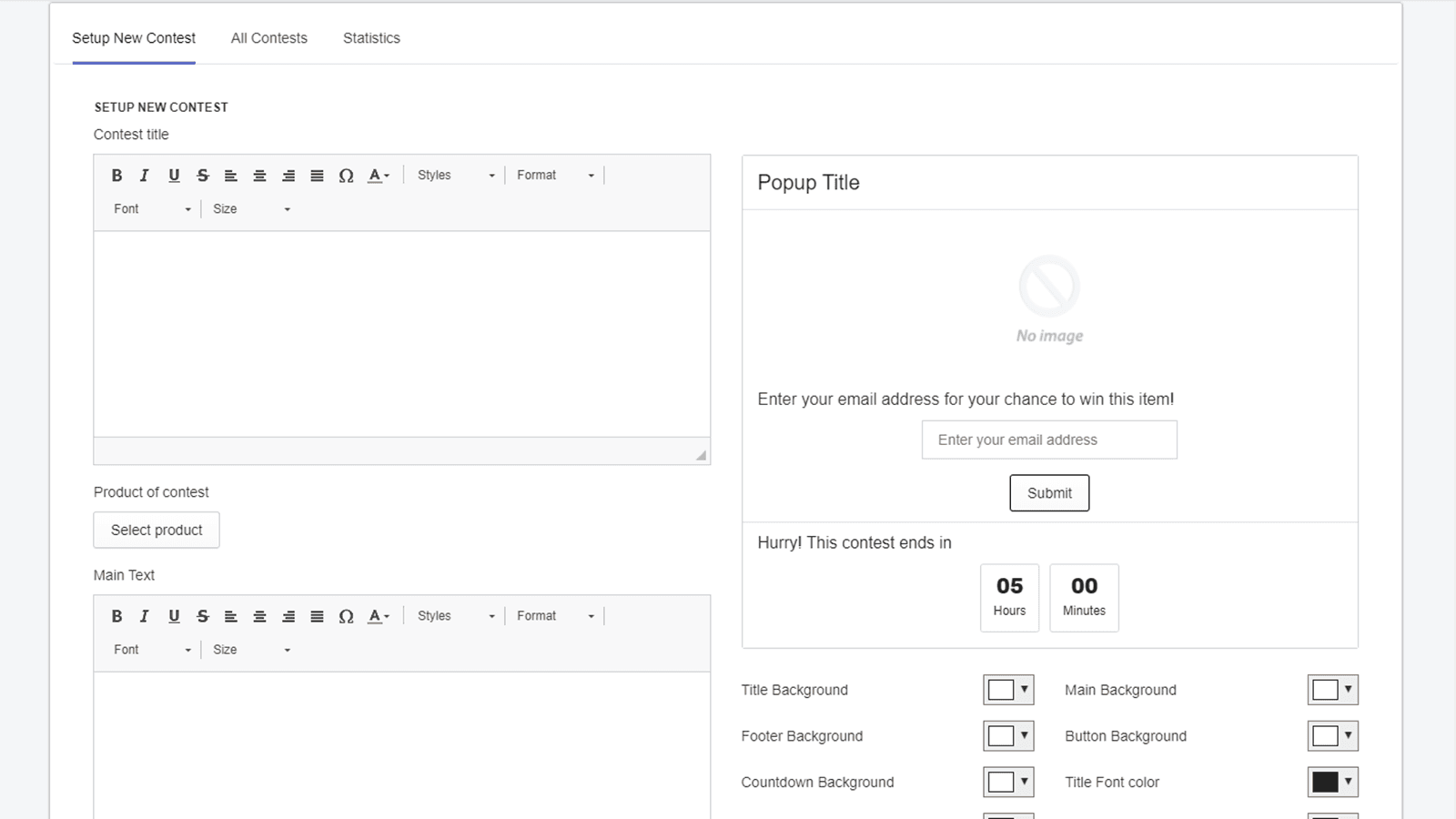Switch to All Contests tab
Viewport: 1456px width, 819px height.
[268, 38]
